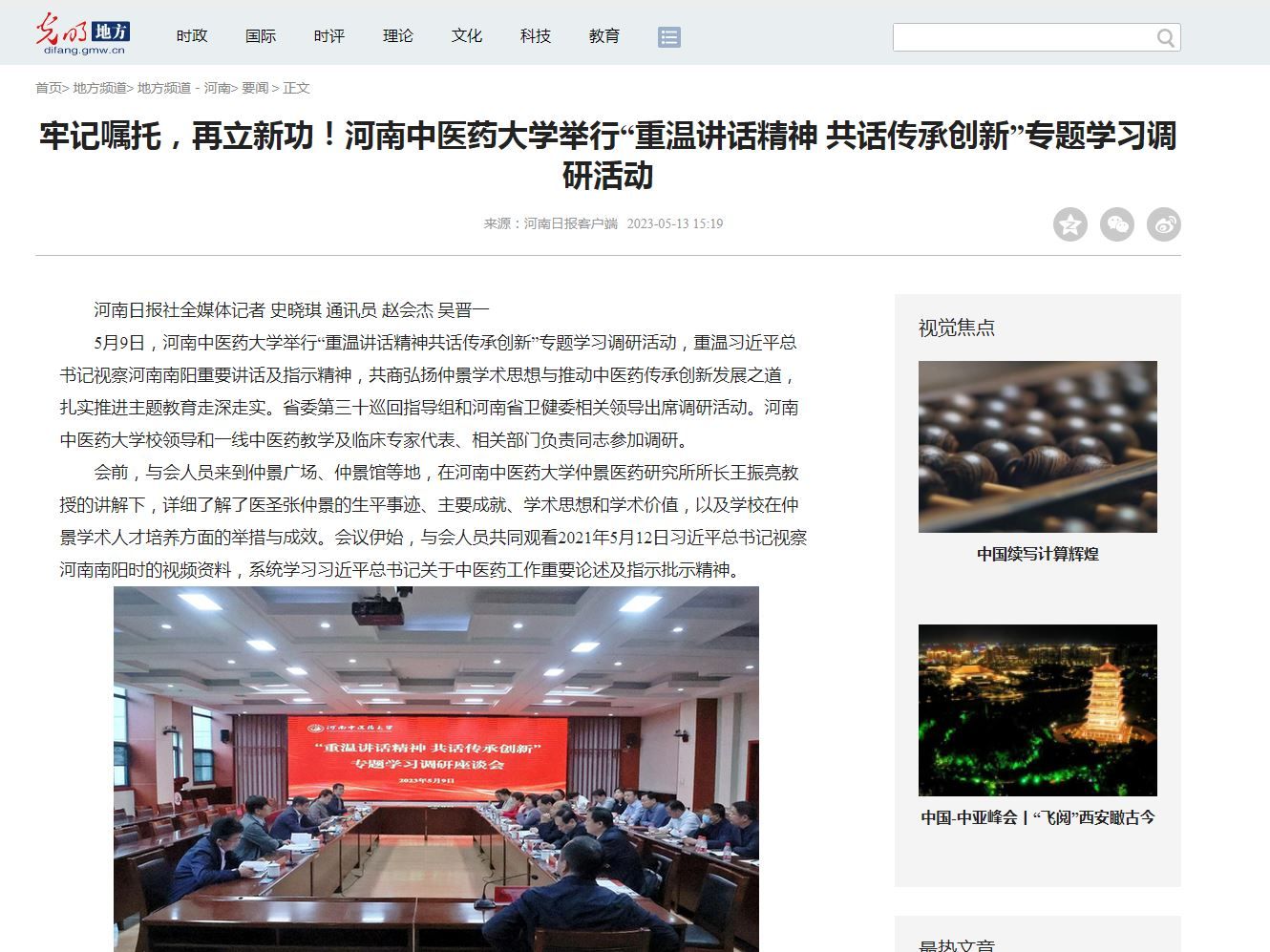This screenshot has width=1270, height=952.
Task: Switch to the 文化 channel
Action: click(x=467, y=36)
